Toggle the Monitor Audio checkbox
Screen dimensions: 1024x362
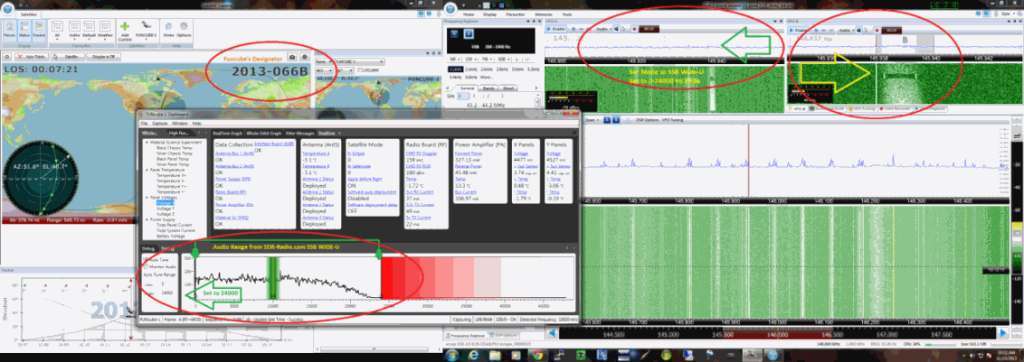coord(145,267)
